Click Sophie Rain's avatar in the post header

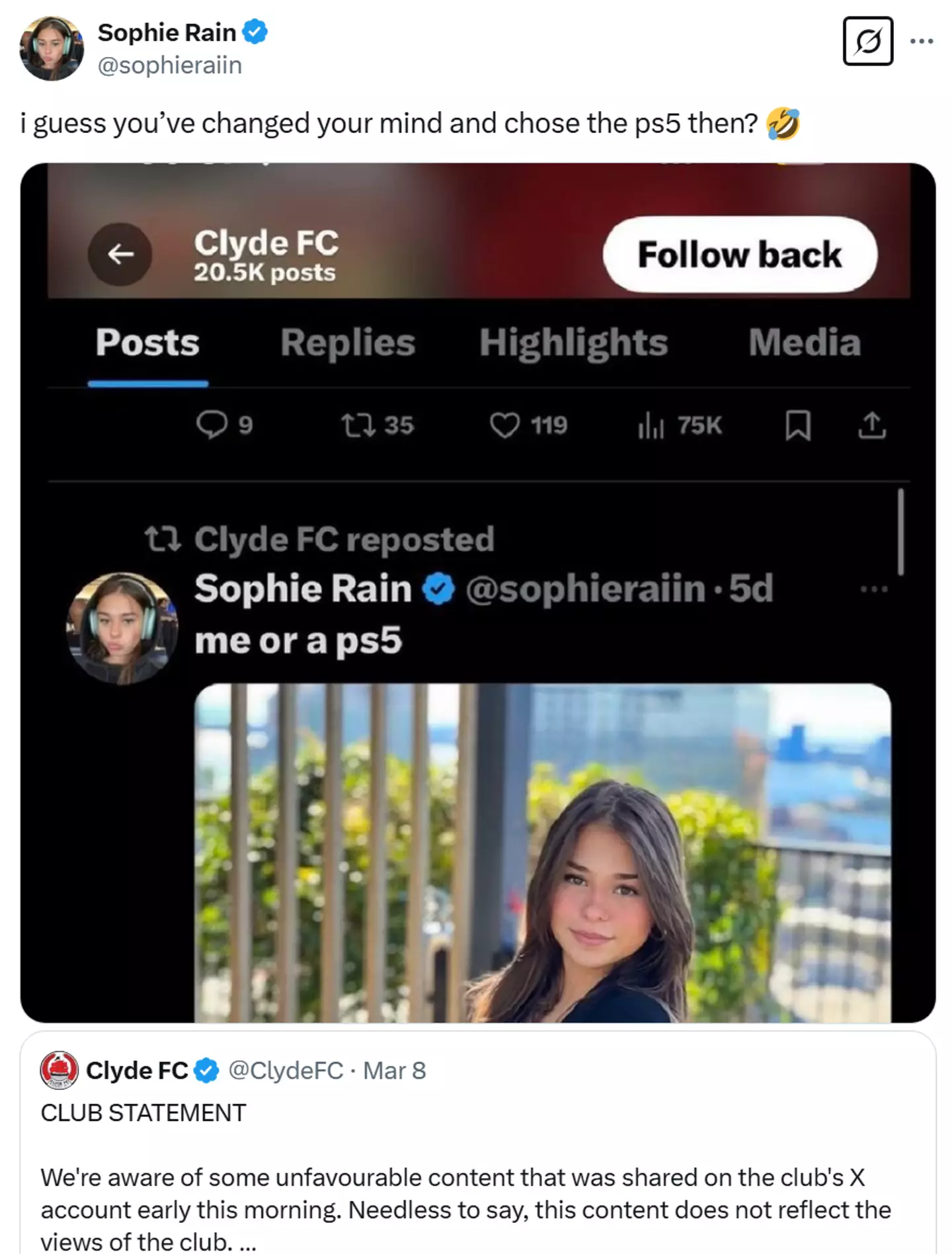52,49
